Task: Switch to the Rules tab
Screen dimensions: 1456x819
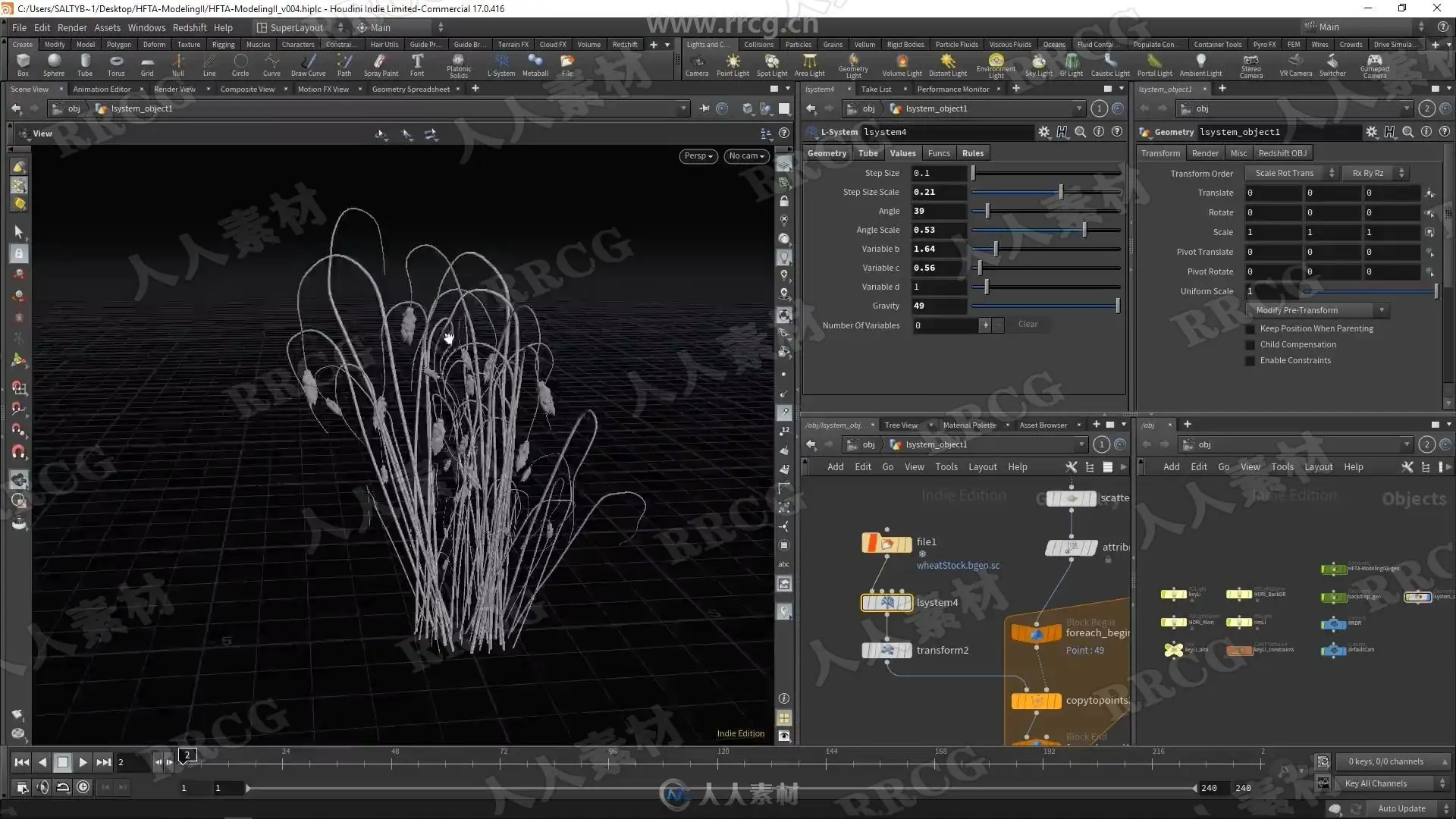Action: 972,153
